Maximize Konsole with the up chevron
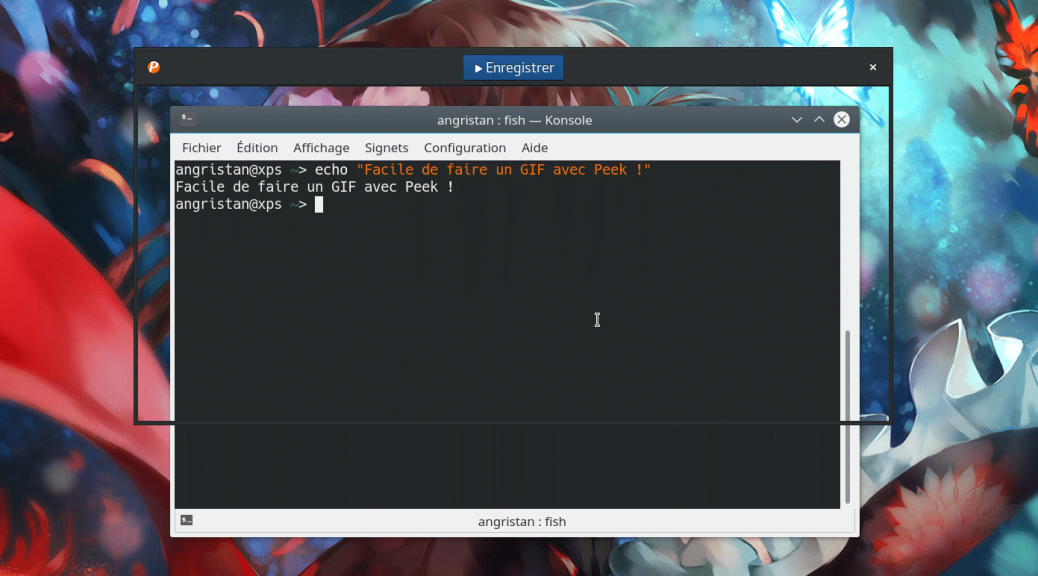1038x576 pixels. coord(819,120)
